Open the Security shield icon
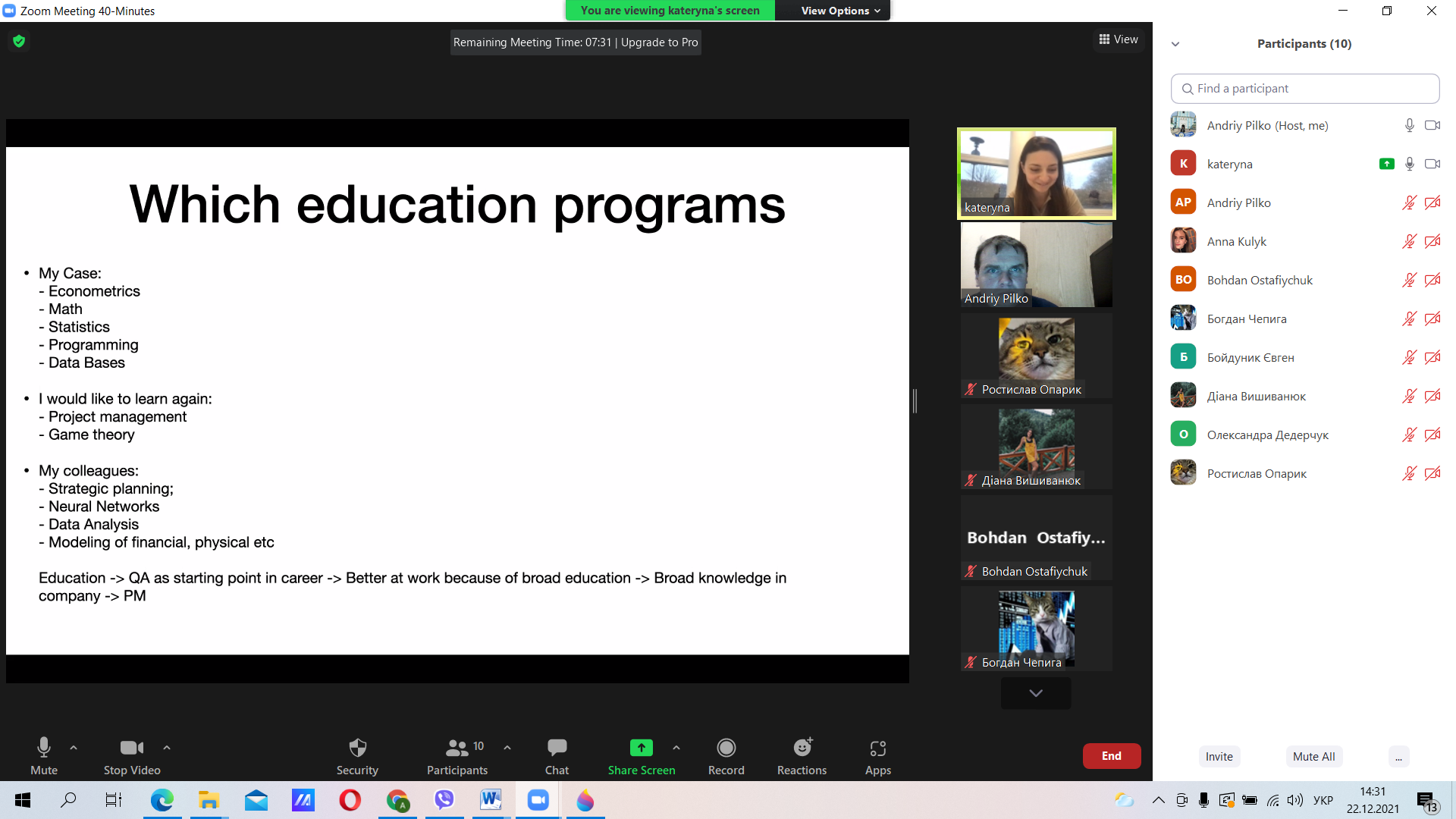1456x819 pixels. pyautogui.click(x=357, y=748)
